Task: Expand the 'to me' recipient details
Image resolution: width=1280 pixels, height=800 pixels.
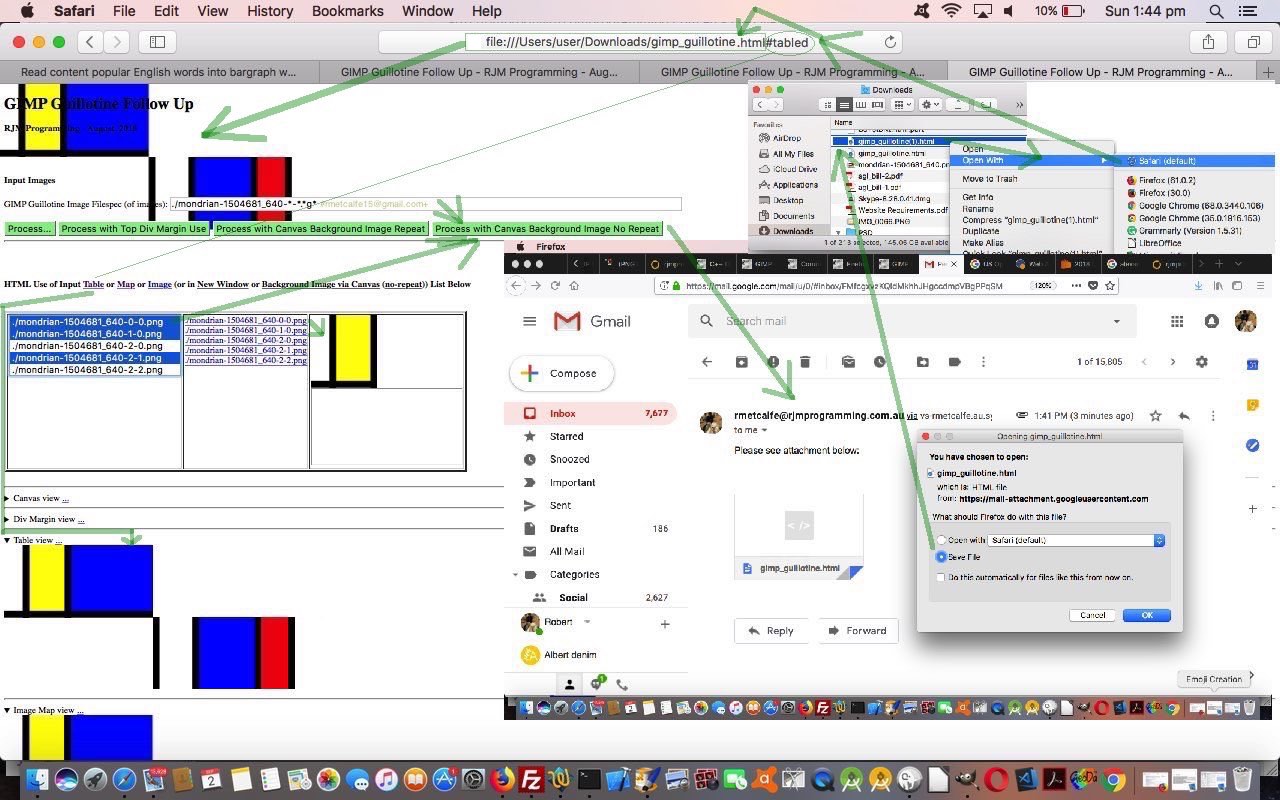Action: (764, 430)
